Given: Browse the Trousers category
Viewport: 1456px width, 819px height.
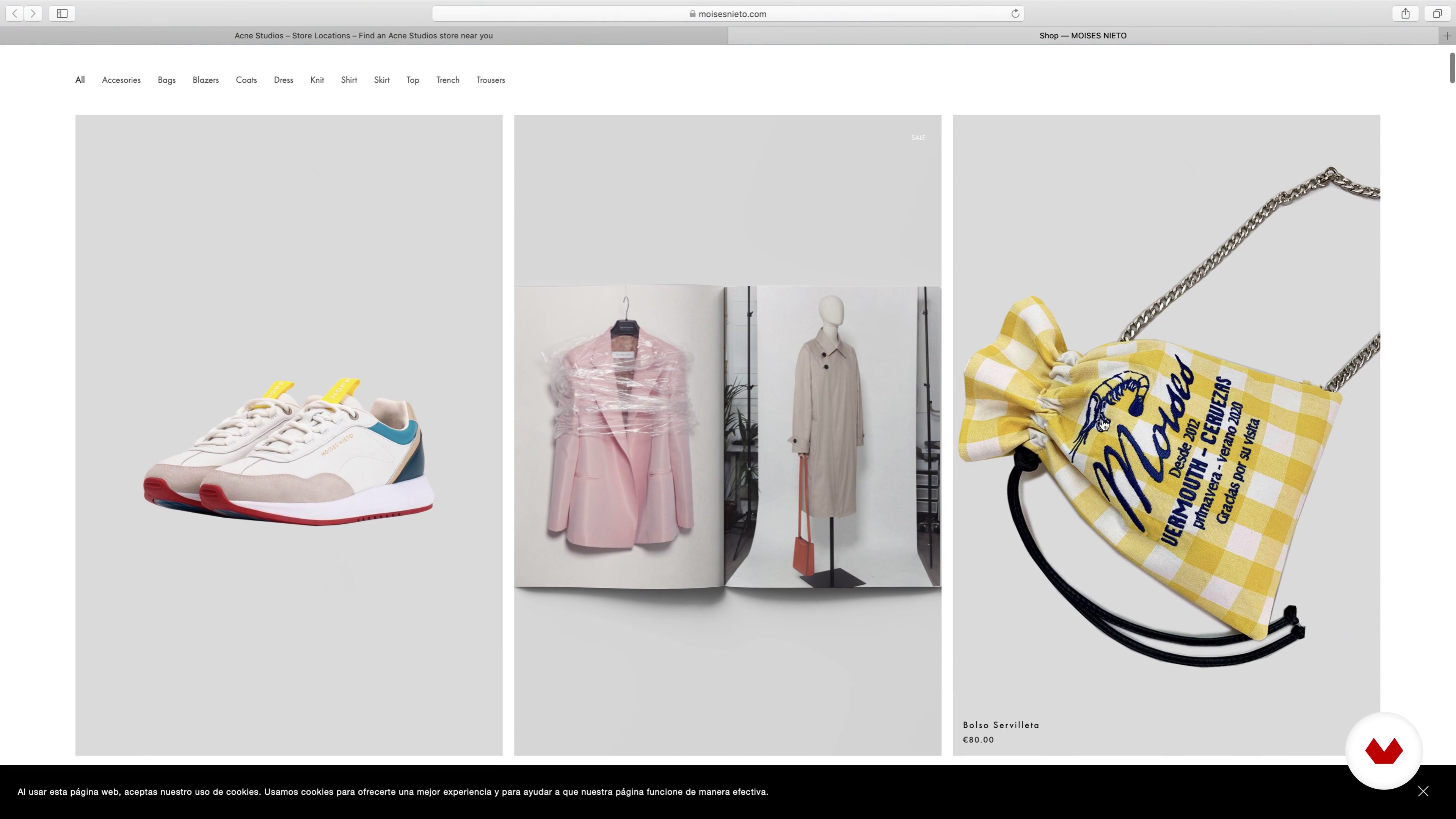Looking at the screenshot, I should coord(491,80).
